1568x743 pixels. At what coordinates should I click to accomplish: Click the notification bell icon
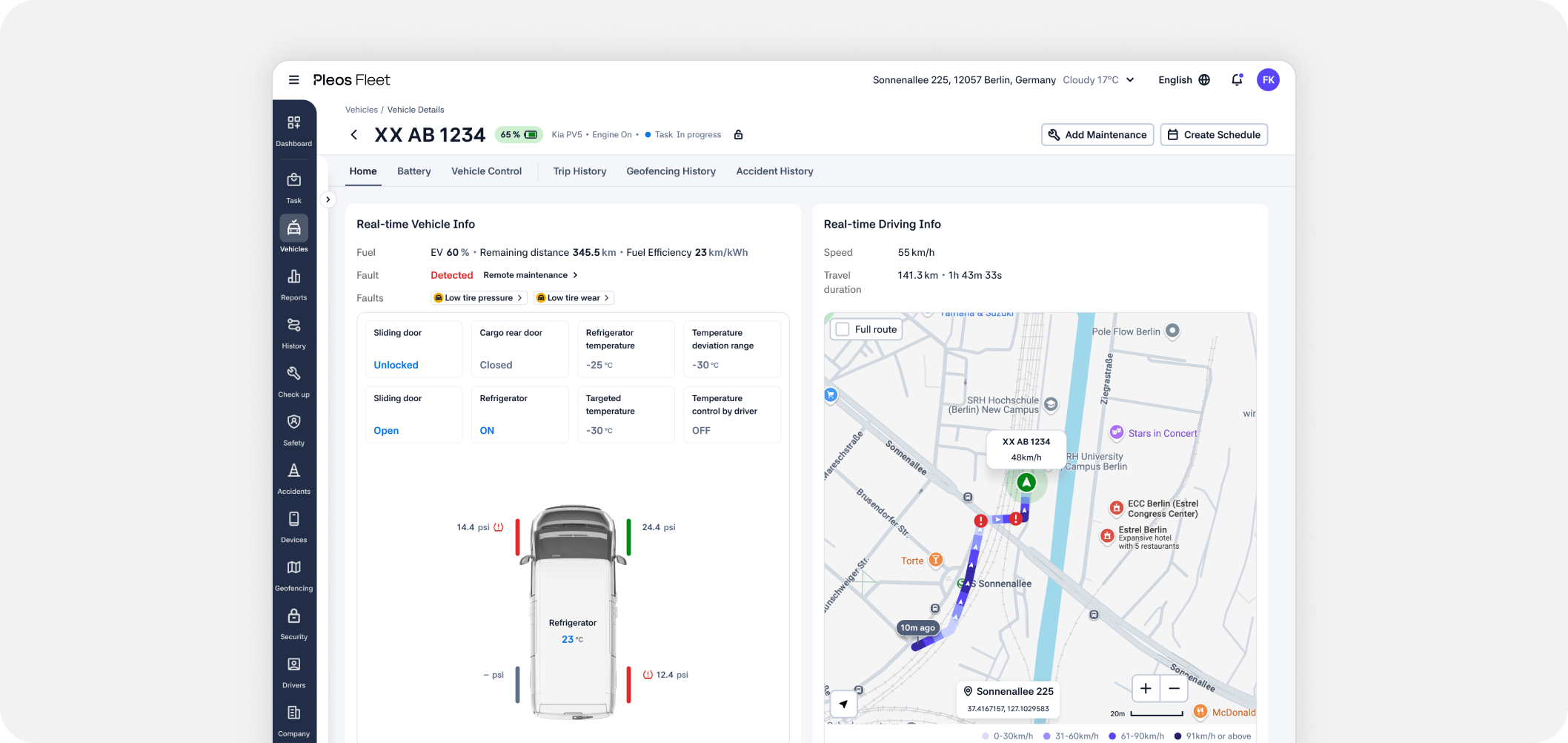click(1236, 80)
